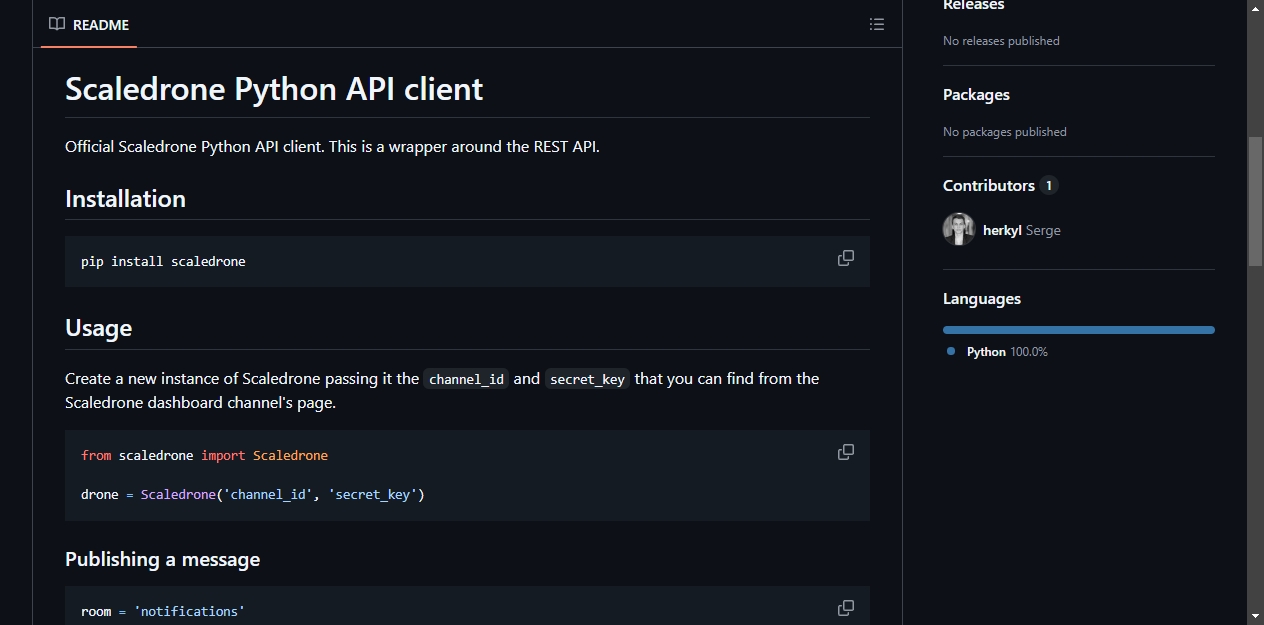The height and width of the screenshot is (625, 1264).
Task: Copy the room notifications code block
Action: point(846,608)
